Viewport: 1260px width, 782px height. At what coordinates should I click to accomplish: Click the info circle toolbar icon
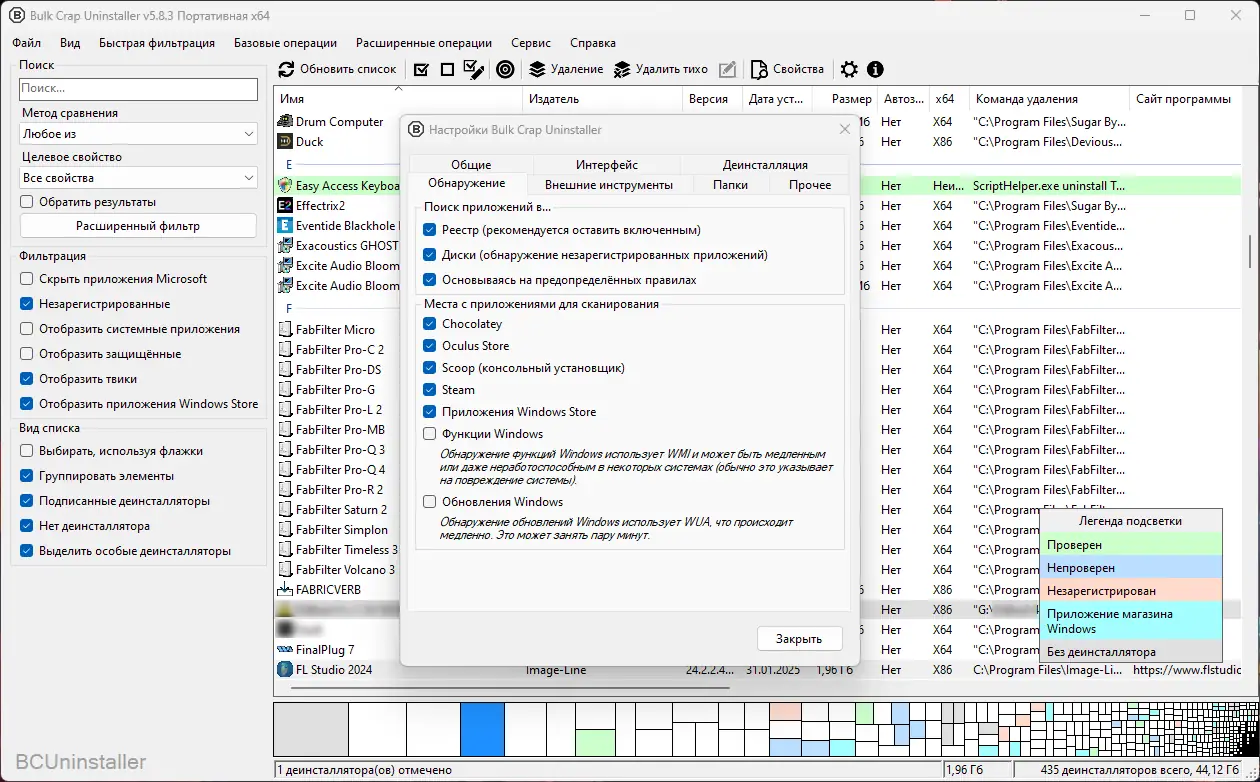click(x=876, y=69)
